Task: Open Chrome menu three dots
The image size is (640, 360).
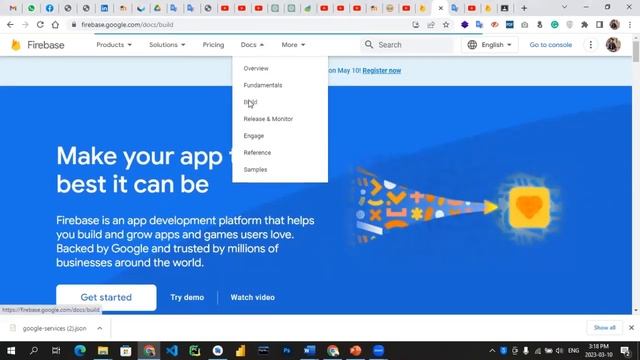Action: 630,25
